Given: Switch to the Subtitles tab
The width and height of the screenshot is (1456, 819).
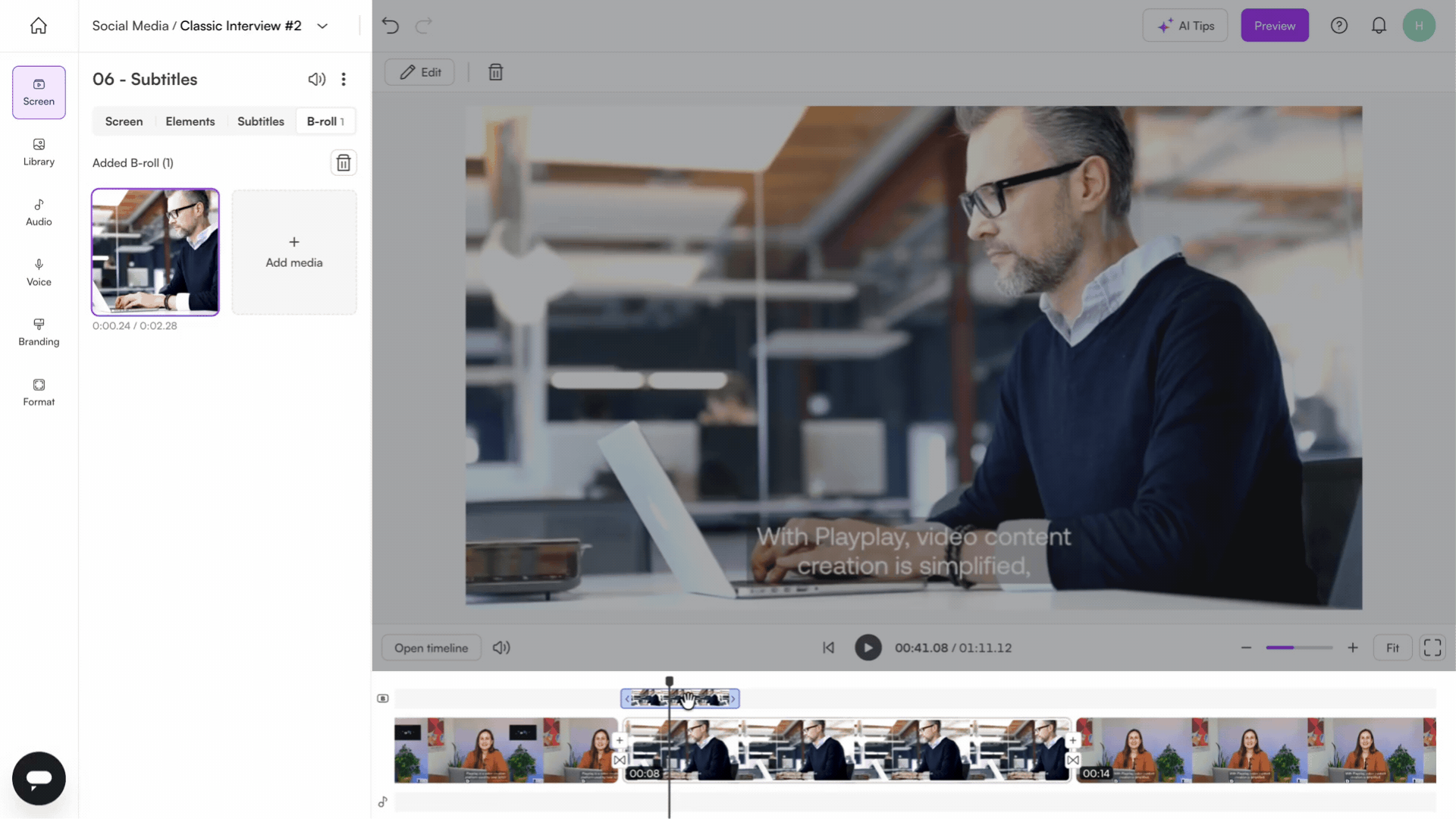Looking at the screenshot, I should (260, 121).
